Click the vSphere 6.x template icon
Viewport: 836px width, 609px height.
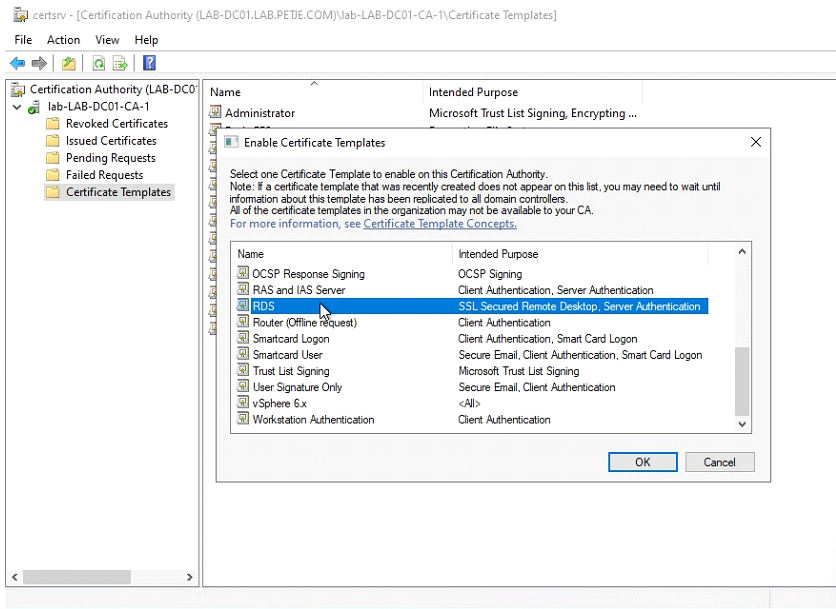243,403
